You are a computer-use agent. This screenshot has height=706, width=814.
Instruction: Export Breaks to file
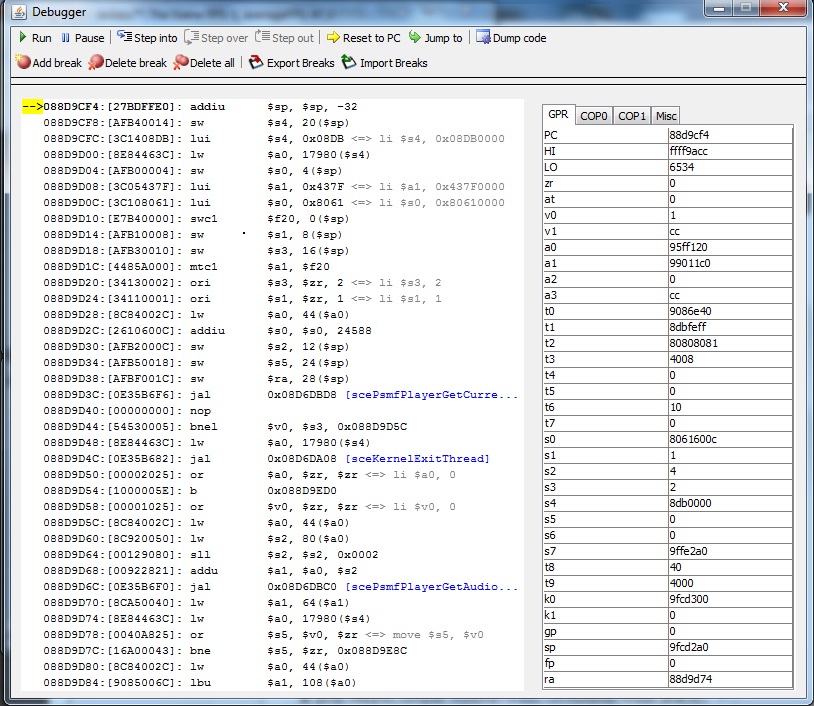click(x=291, y=63)
